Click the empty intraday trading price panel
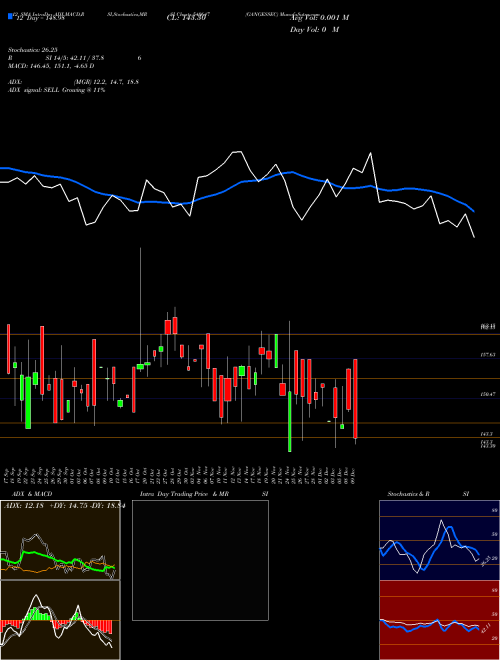The width and height of the screenshot is (500, 660). click(x=200, y=560)
